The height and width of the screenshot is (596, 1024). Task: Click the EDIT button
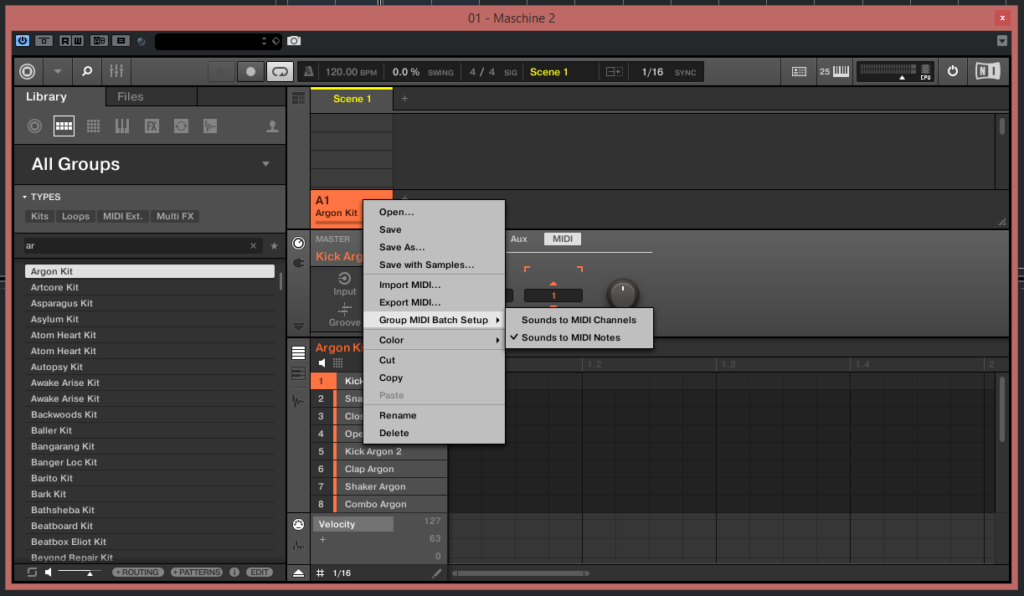point(259,572)
